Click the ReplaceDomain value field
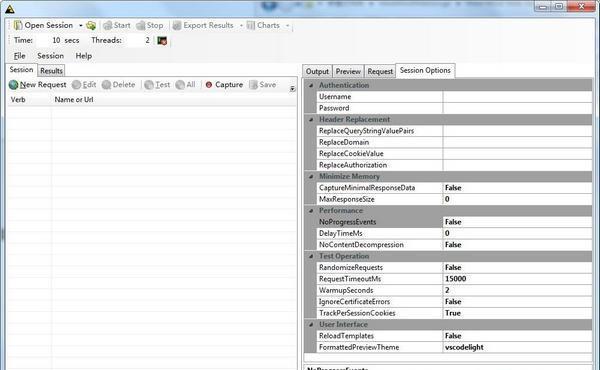The image size is (600, 370). [x=517, y=142]
